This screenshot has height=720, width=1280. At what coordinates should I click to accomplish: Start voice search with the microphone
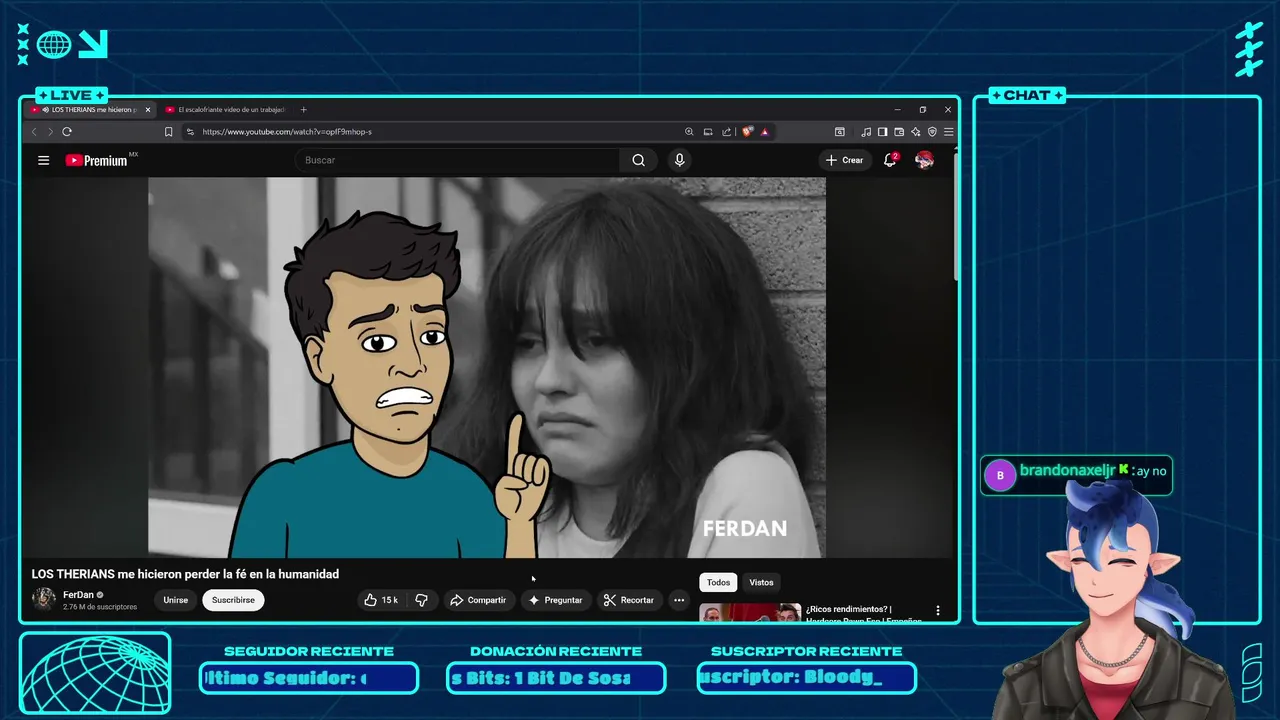[x=679, y=160]
